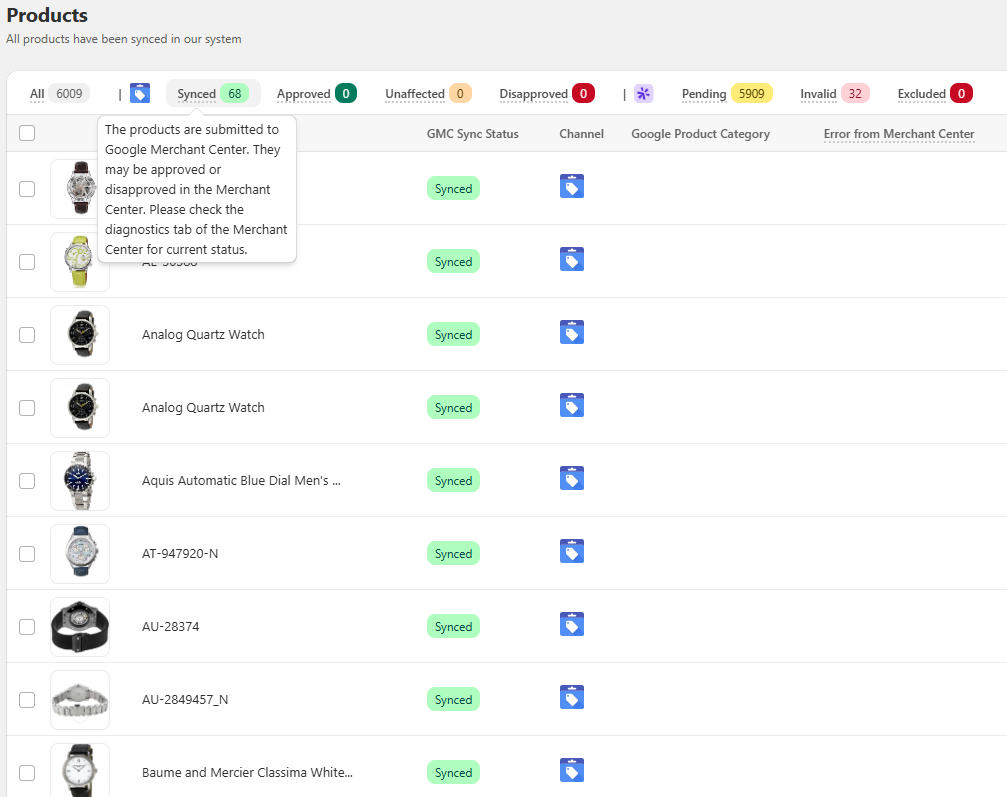Open the Unaffected tab
The height and width of the screenshot is (797, 1007).
pyautogui.click(x=428, y=94)
